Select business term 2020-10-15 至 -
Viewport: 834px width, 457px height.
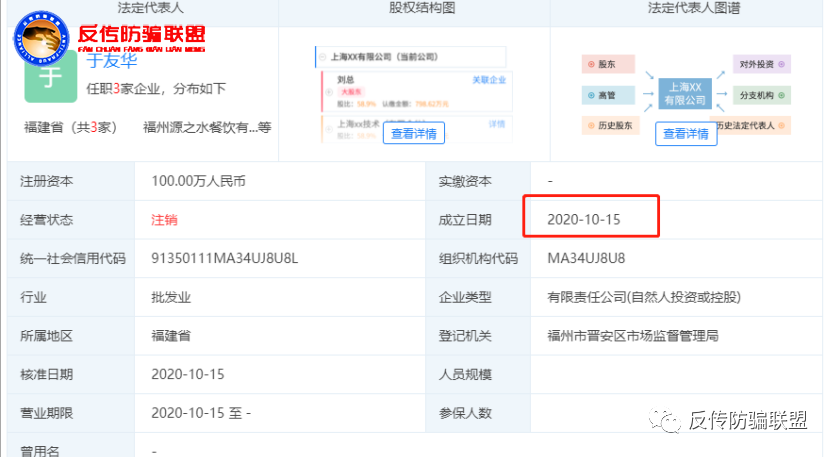coord(201,413)
